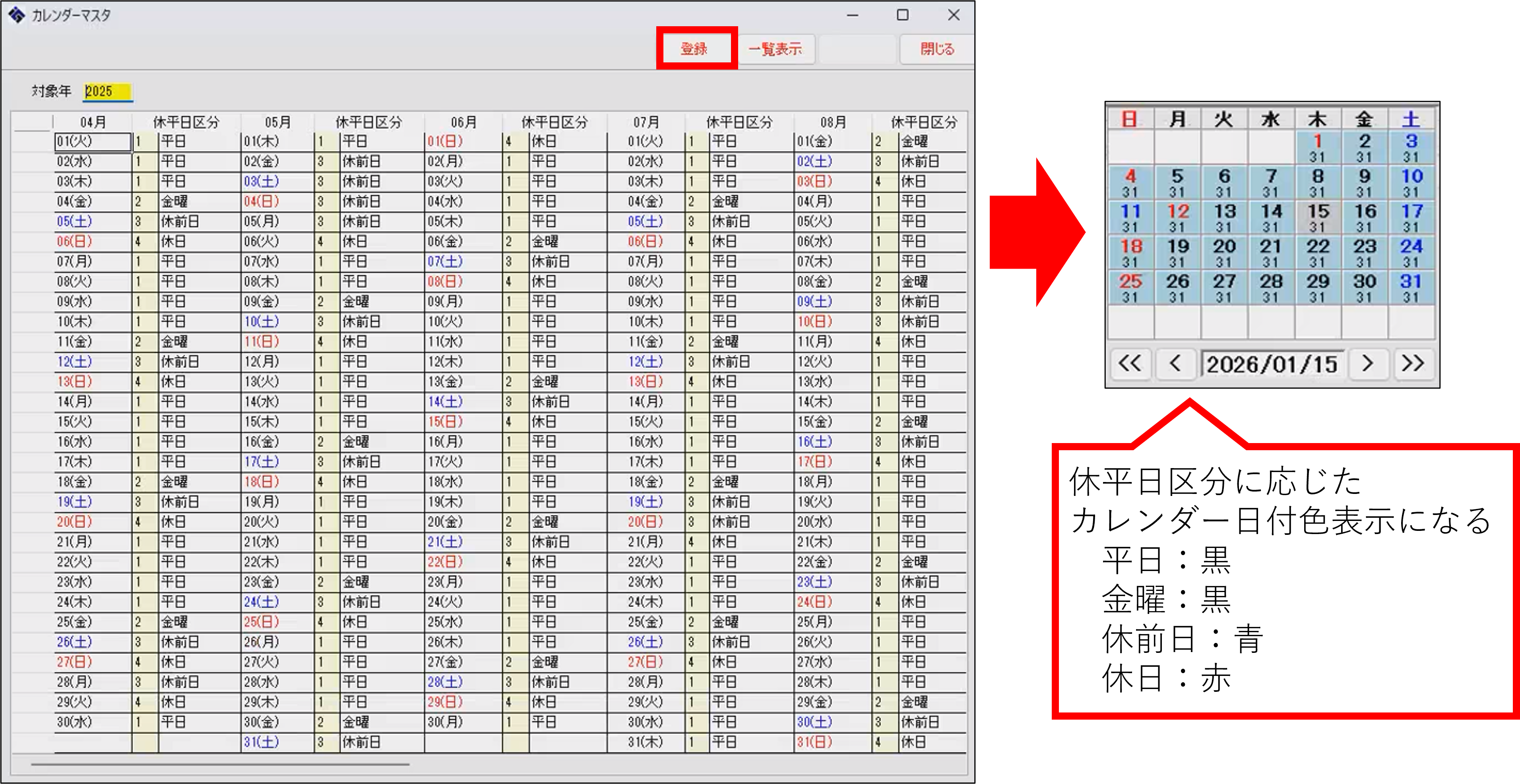Advance to next month with right arrow
The height and width of the screenshot is (784, 1520).
pyautogui.click(x=1367, y=363)
